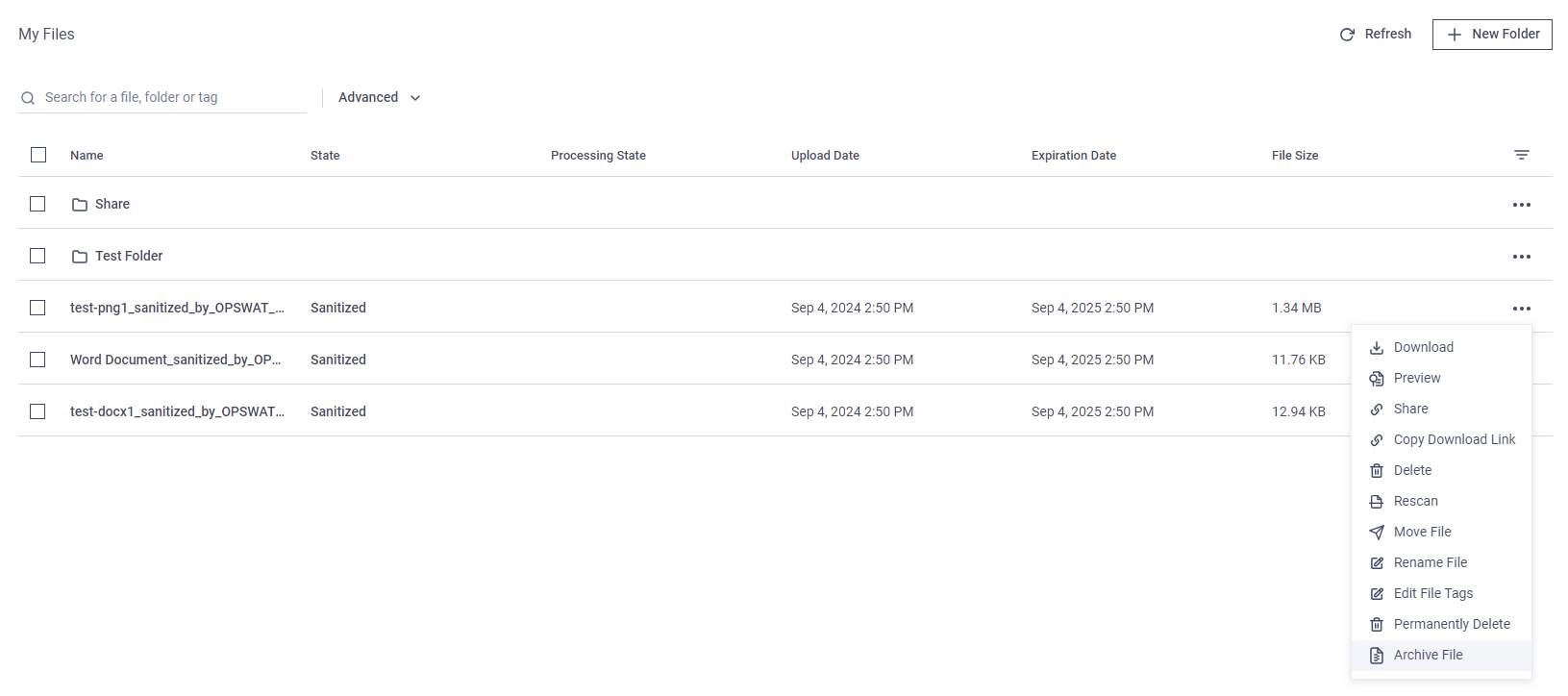Click Sanitized state of test-png1 row

pyautogui.click(x=338, y=308)
